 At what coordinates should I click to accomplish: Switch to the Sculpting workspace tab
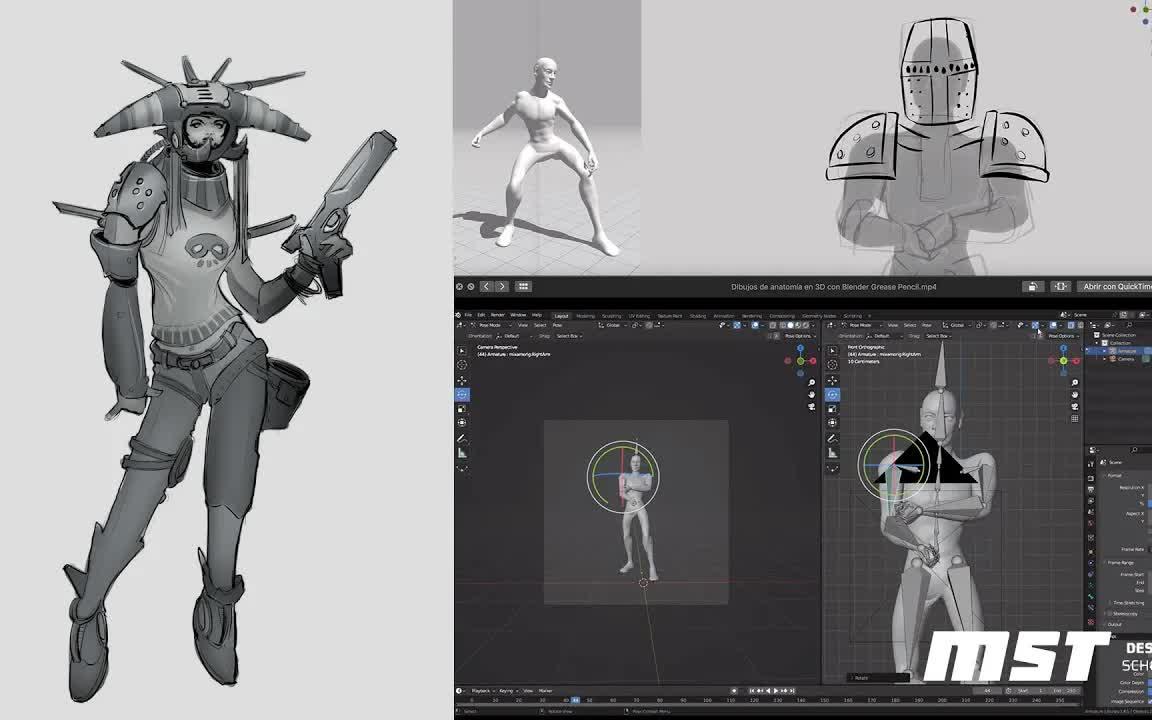pos(610,315)
